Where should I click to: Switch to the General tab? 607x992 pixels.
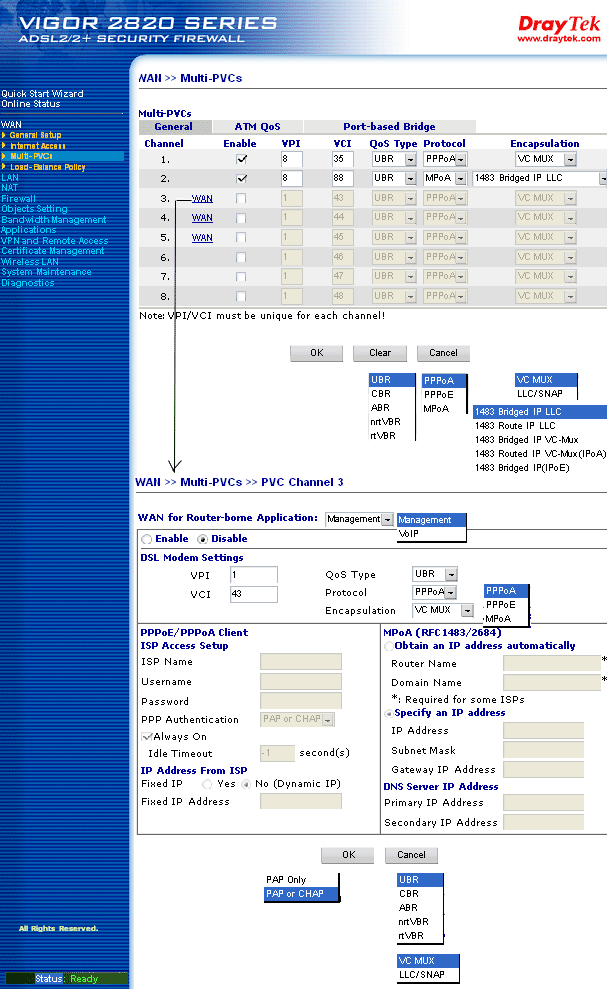point(173,127)
